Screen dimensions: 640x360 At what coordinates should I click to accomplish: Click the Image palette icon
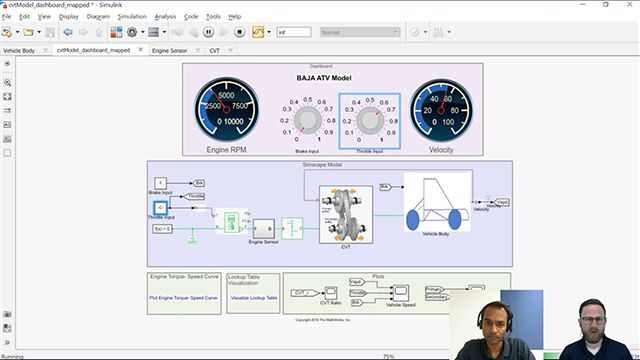pos(7,139)
